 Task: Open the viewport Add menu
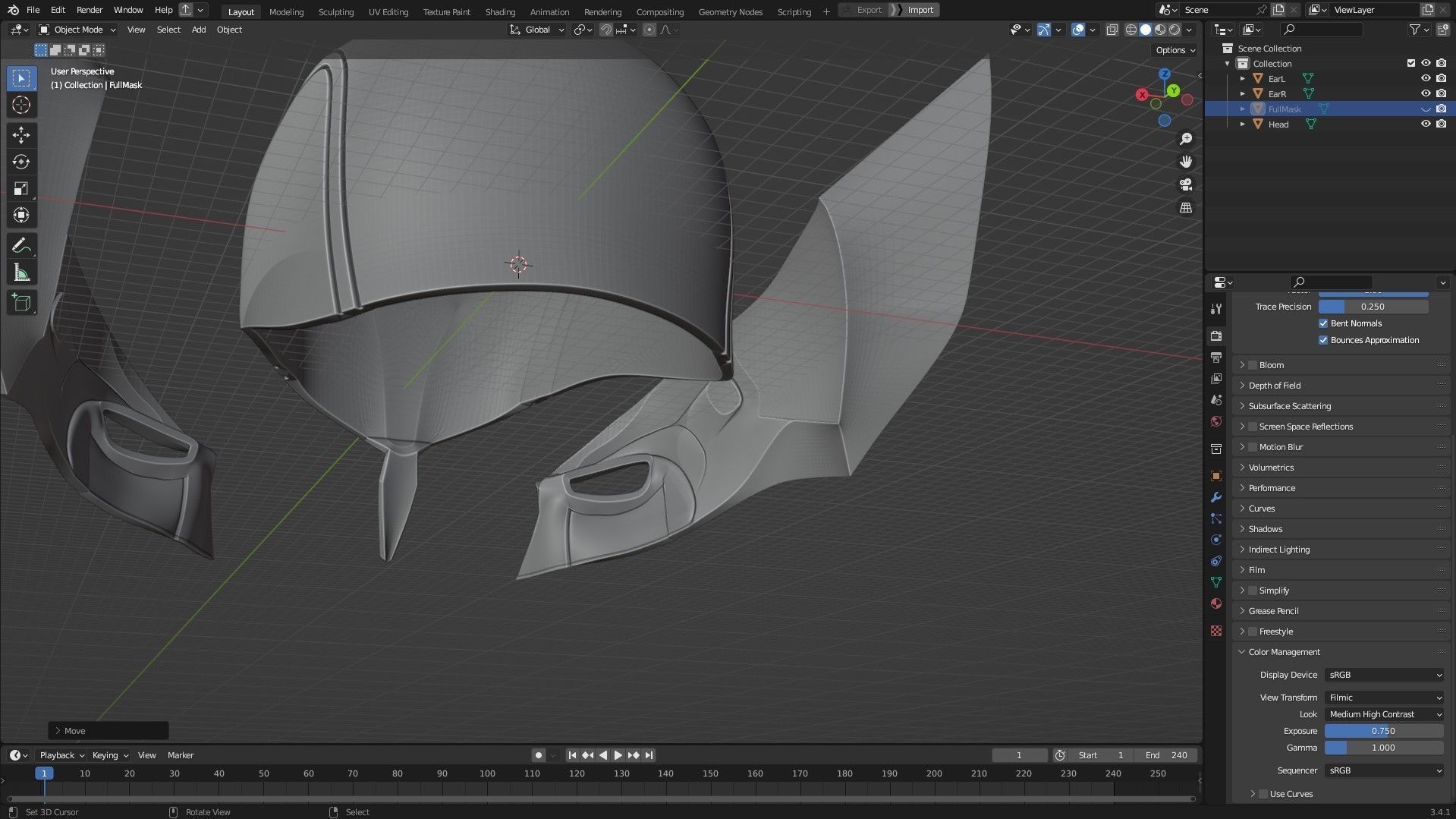coord(198,30)
